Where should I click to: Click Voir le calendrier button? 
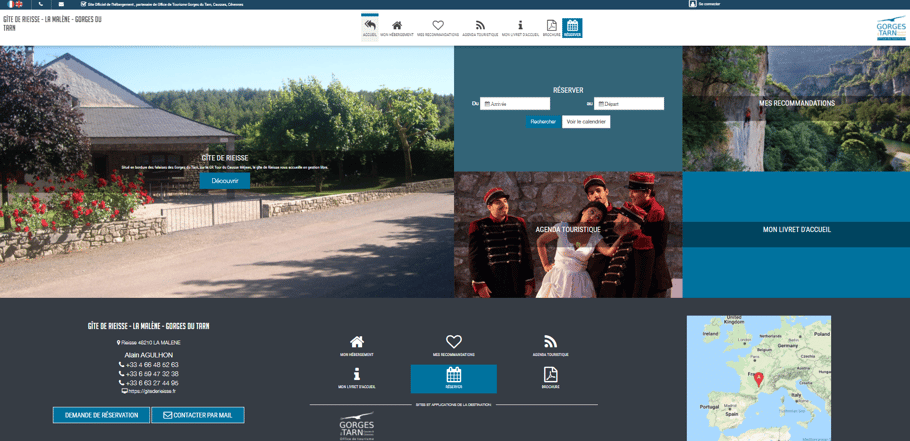586,122
